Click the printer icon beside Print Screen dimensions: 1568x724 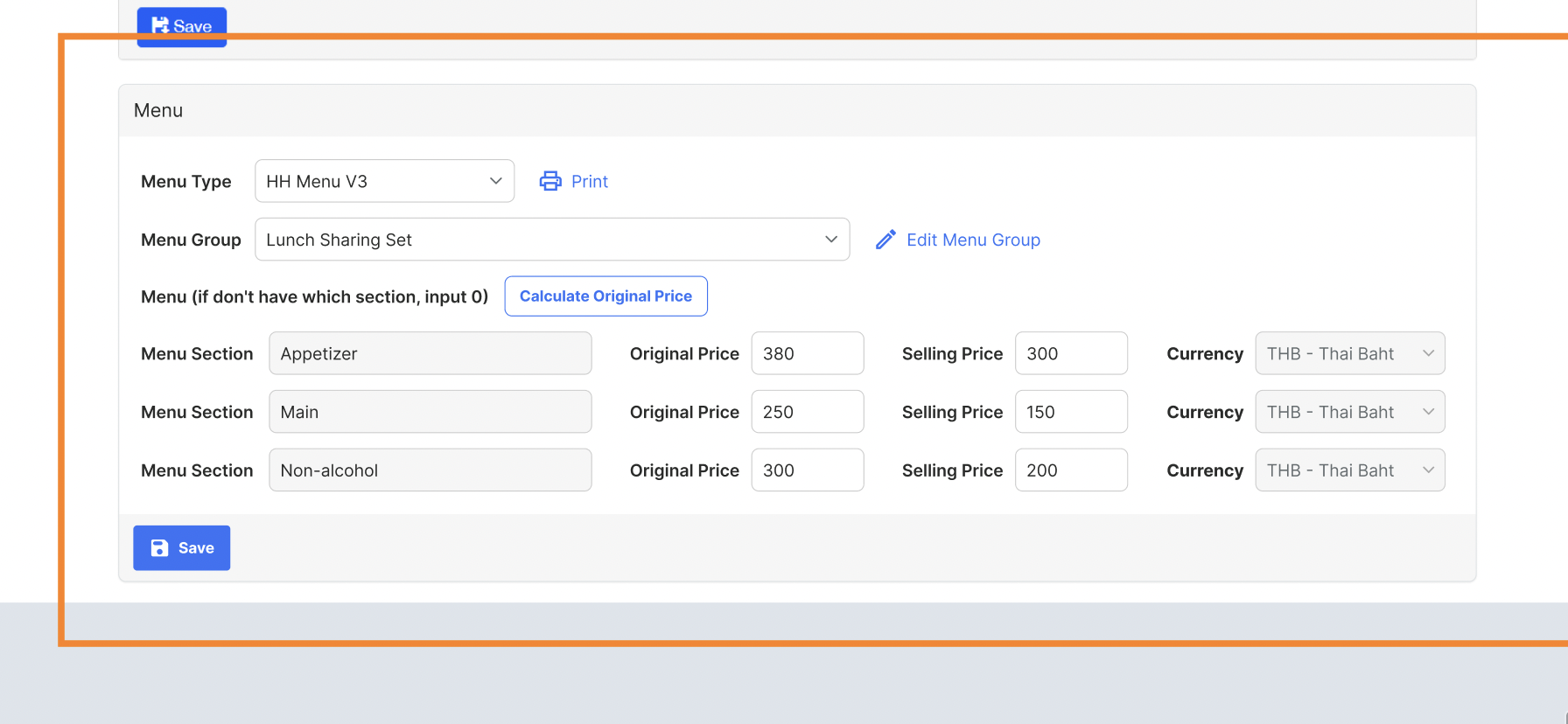(550, 181)
